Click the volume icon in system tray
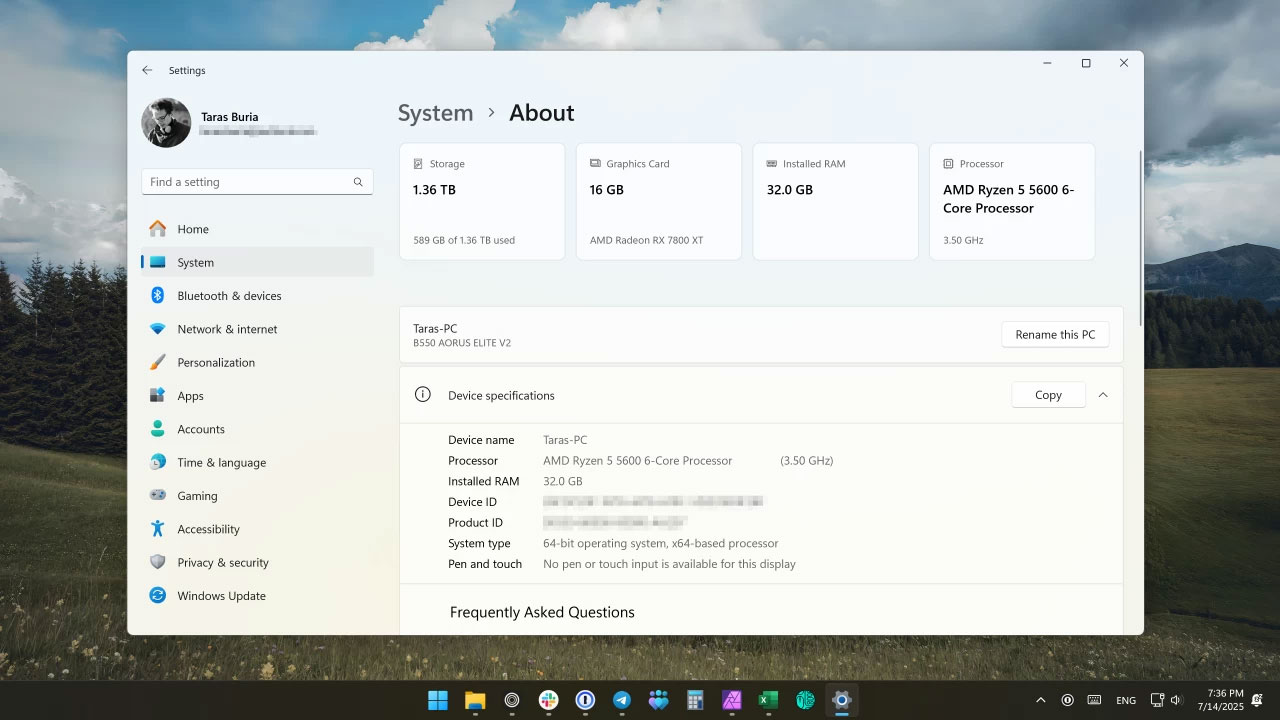Screen dimensions: 1280x720 (x=1176, y=700)
